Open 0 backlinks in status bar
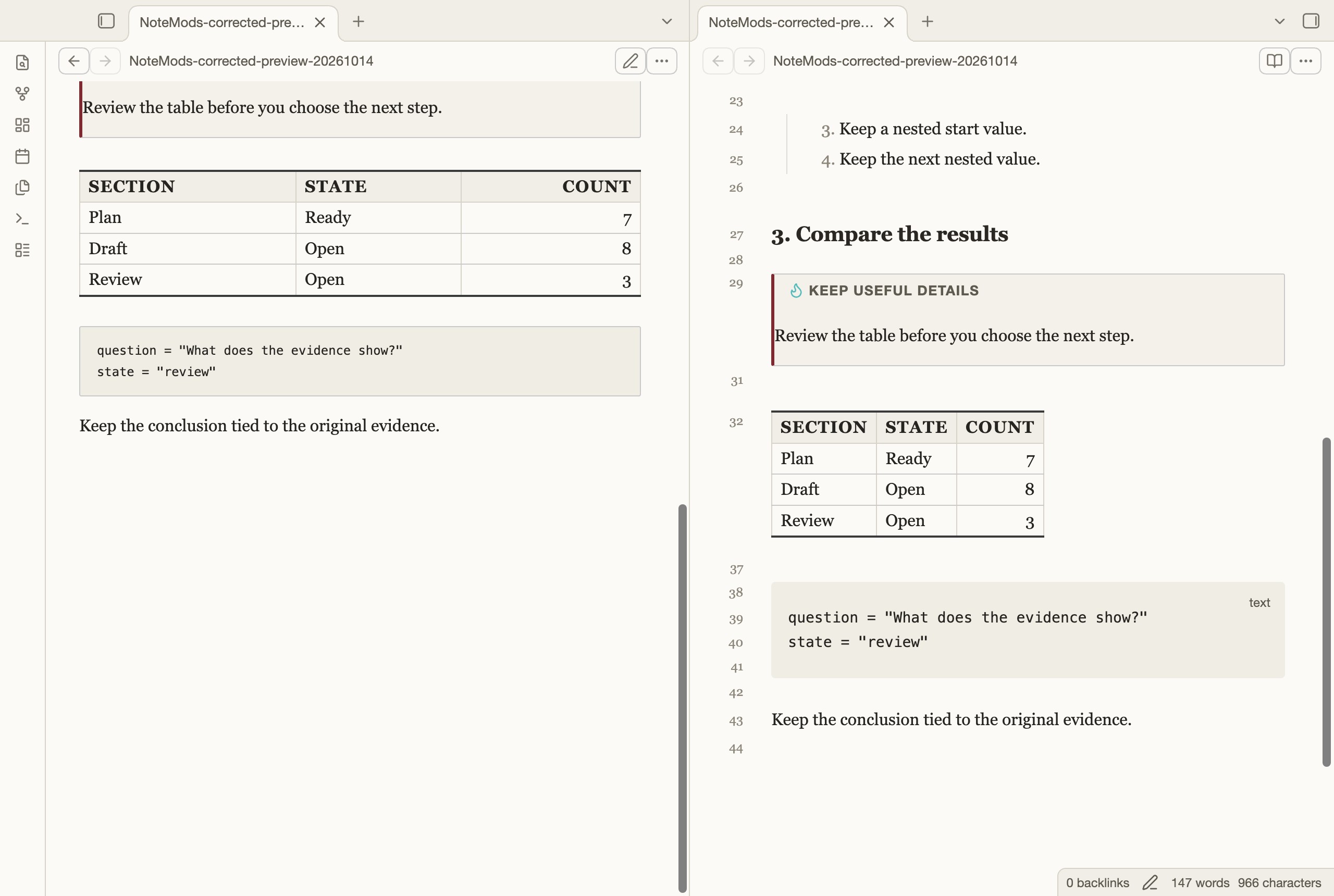 [x=1097, y=882]
